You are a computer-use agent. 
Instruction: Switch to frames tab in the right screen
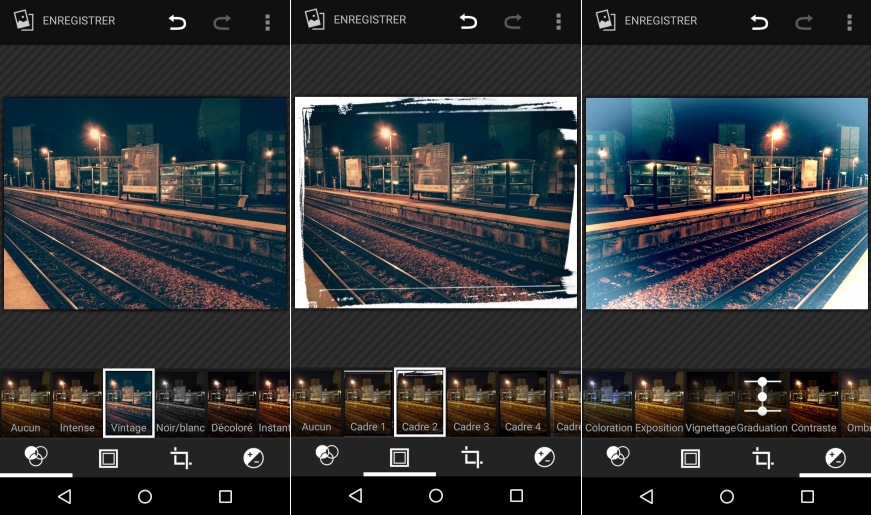(690, 458)
